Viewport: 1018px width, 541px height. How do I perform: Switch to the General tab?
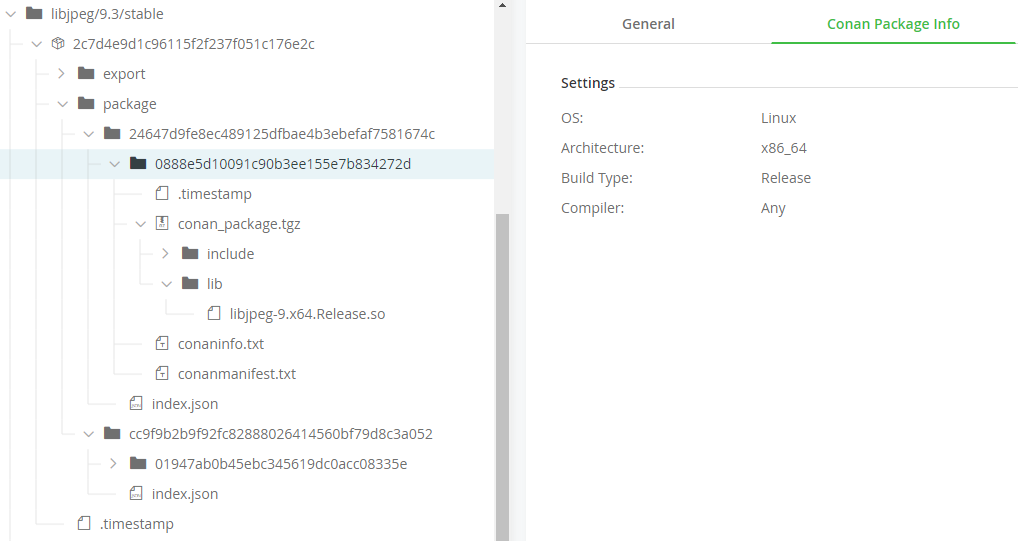(648, 23)
